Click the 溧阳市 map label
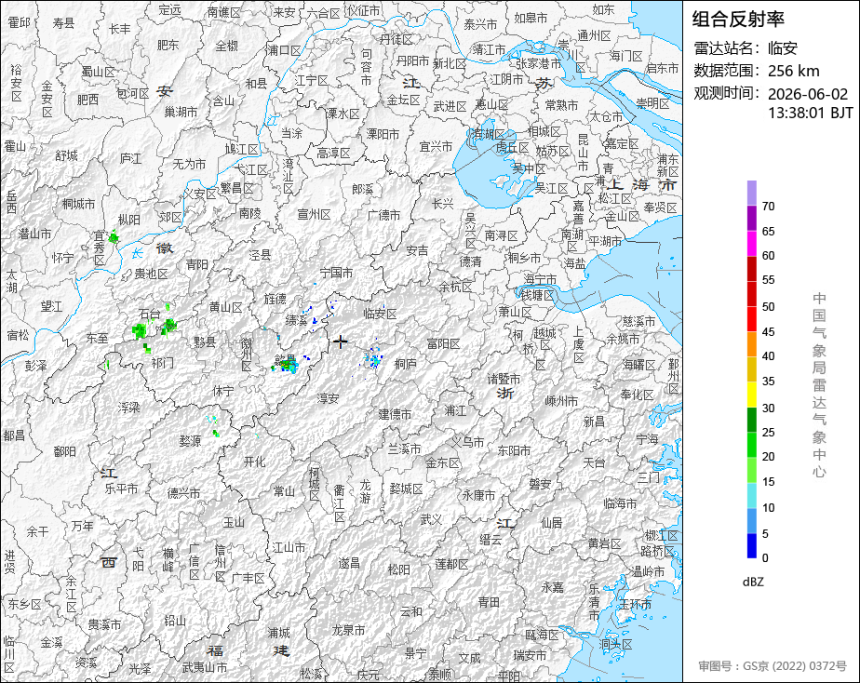Screen dimensions: 860x683 tap(383, 134)
